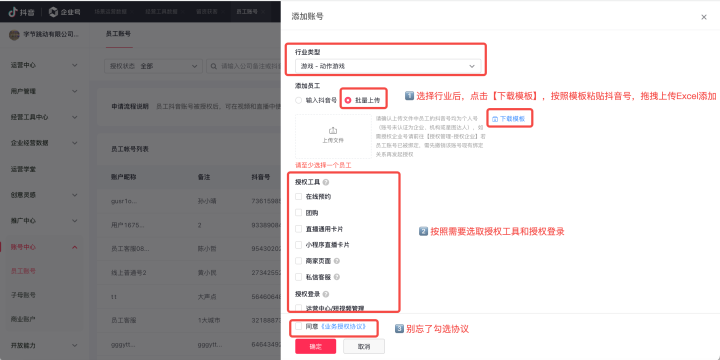Screen dimensions: 720x360
Task: Click the search magnifier icon
Action: [214, 66]
